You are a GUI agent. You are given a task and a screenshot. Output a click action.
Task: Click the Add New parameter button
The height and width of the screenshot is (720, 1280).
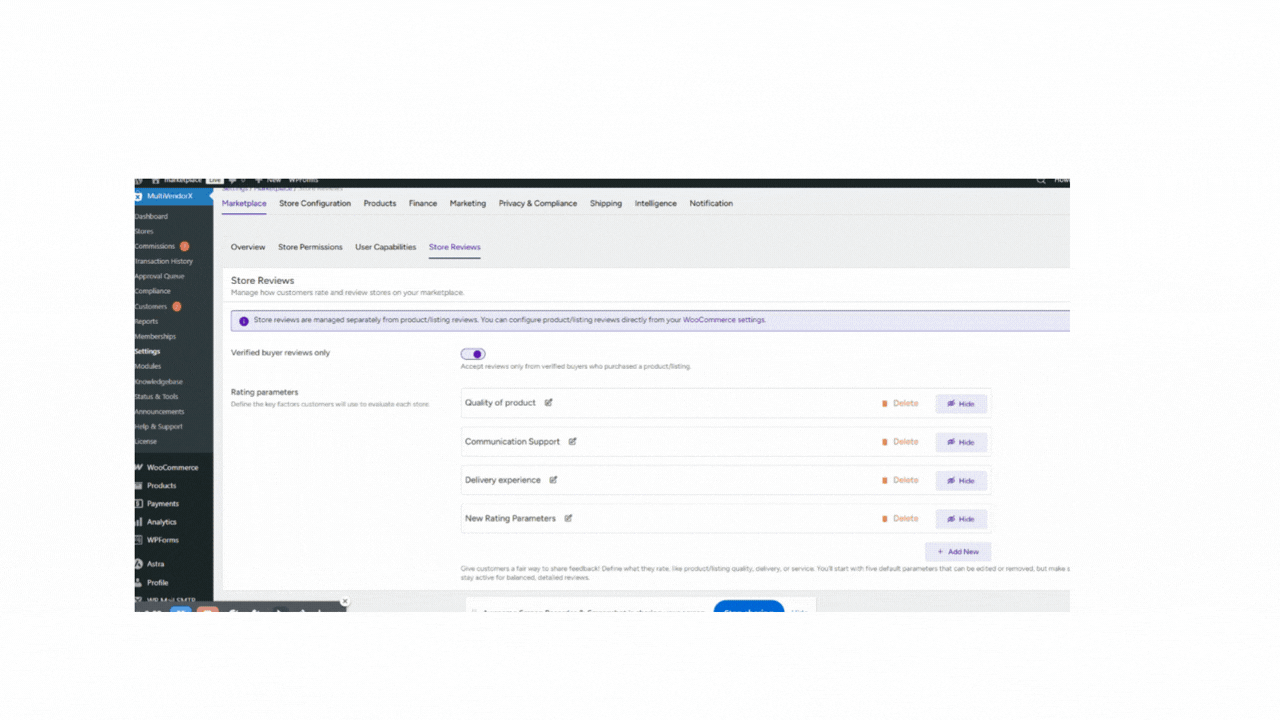click(958, 552)
